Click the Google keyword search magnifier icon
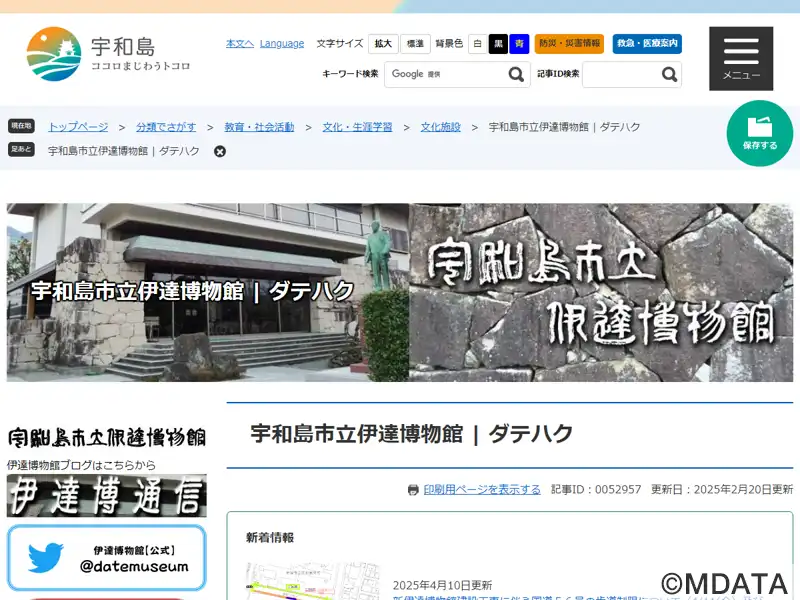 click(516, 74)
